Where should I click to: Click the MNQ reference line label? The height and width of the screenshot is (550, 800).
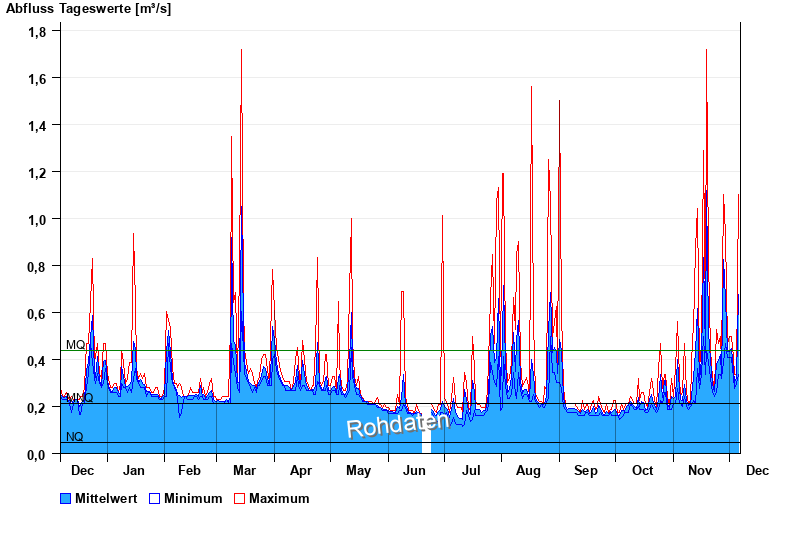tap(80, 398)
